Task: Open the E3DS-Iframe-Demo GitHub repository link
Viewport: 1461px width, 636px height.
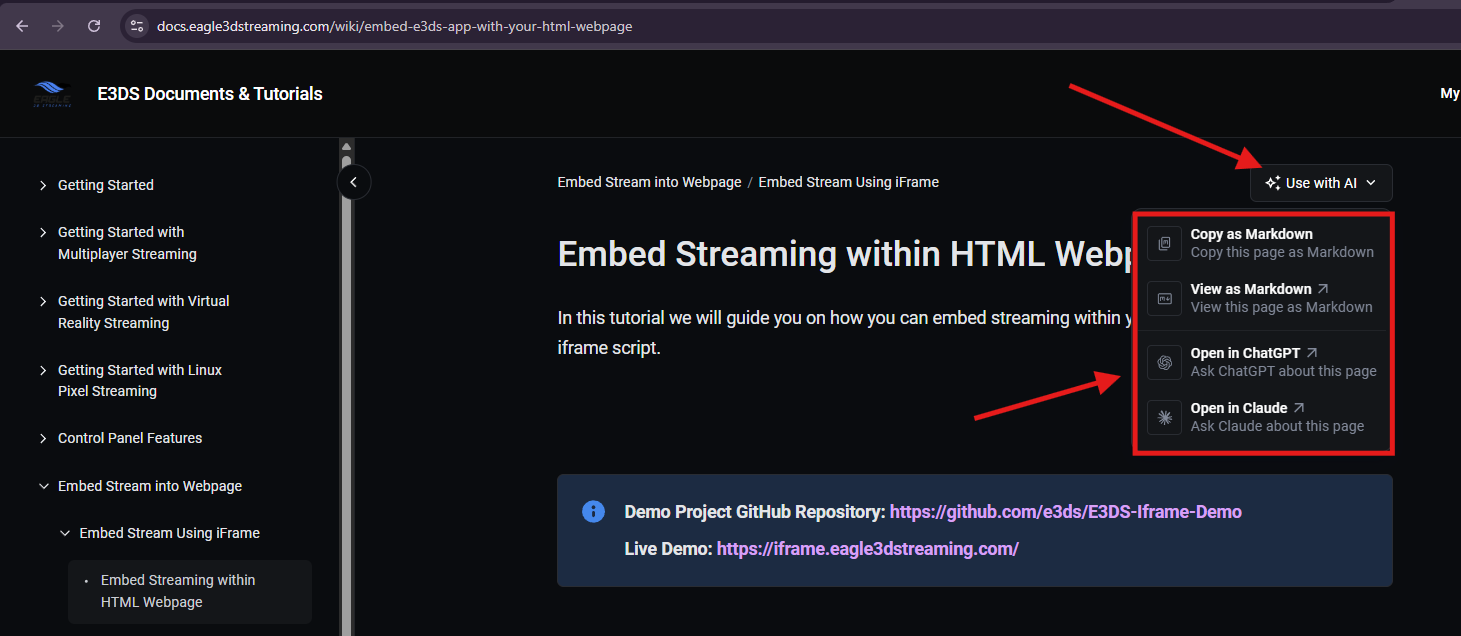Action: click(x=1066, y=512)
